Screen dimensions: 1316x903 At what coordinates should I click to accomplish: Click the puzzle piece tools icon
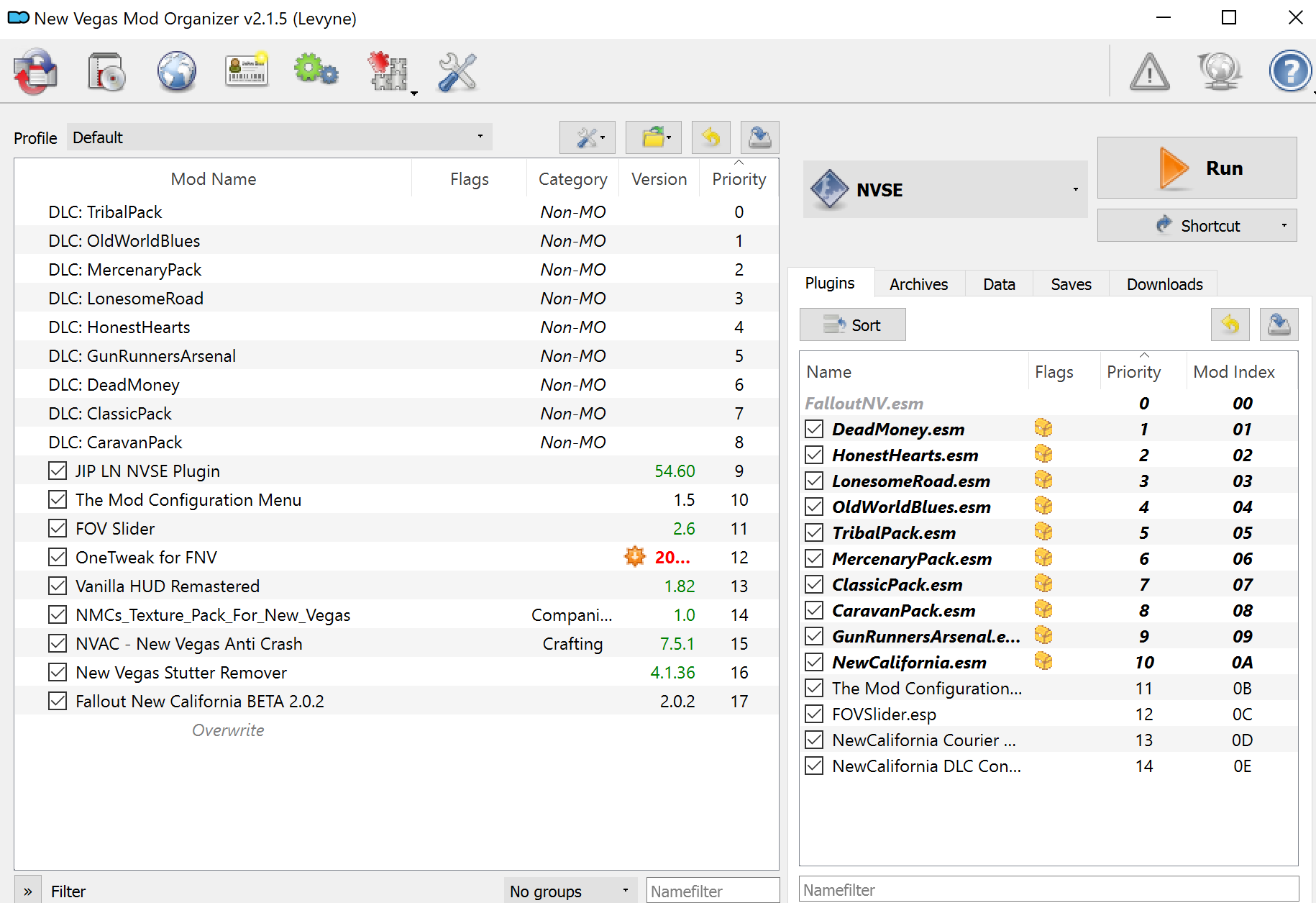[388, 71]
